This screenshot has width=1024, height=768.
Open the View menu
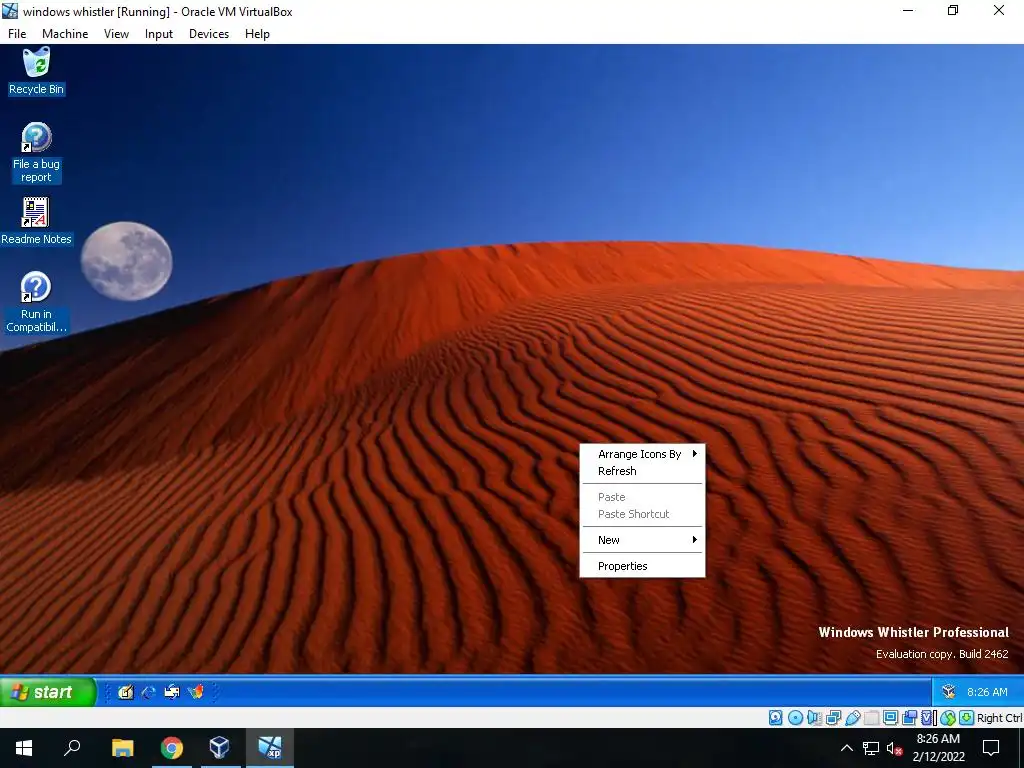pos(116,34)
